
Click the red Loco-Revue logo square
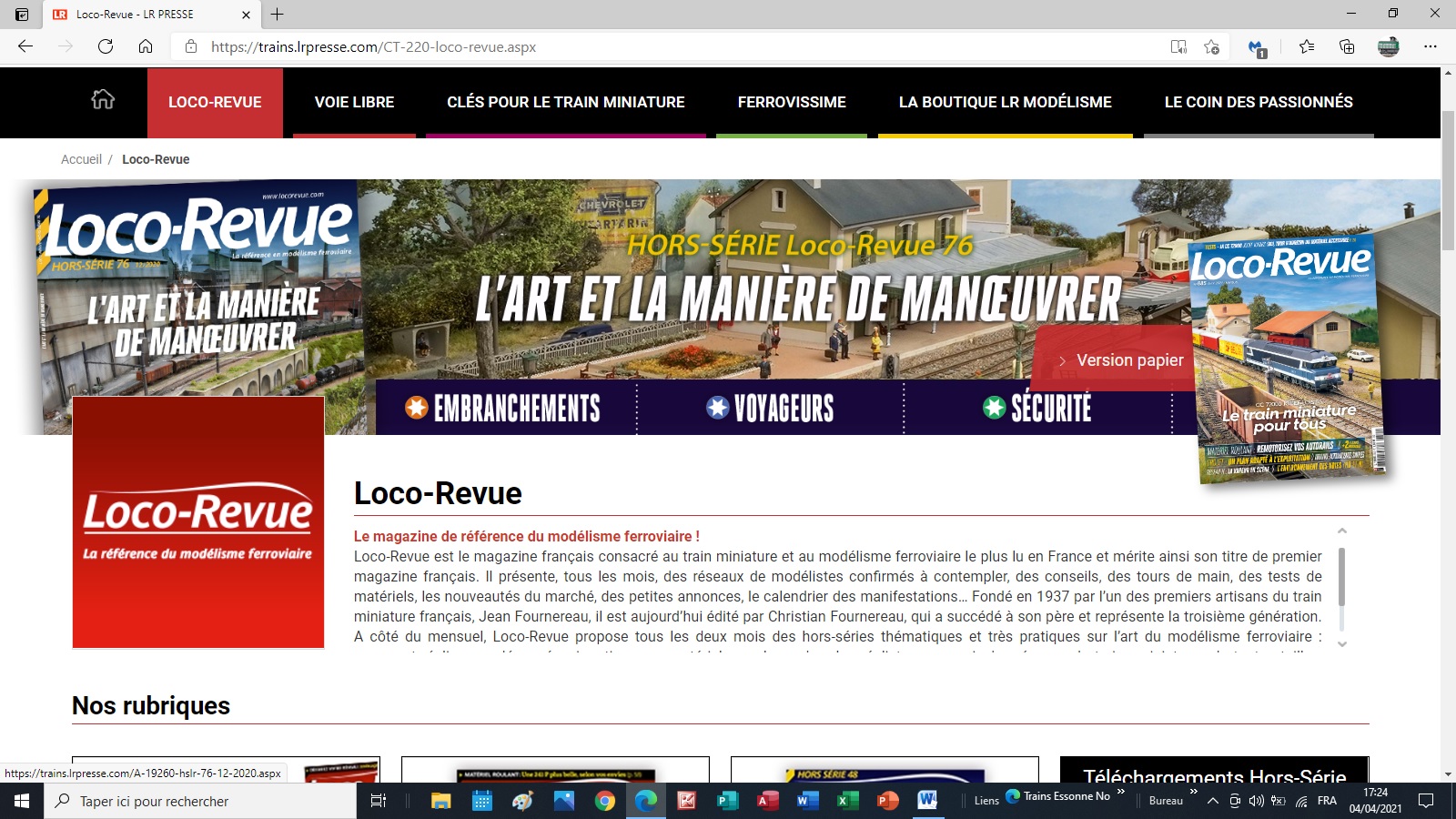click(x=198, y=522)
